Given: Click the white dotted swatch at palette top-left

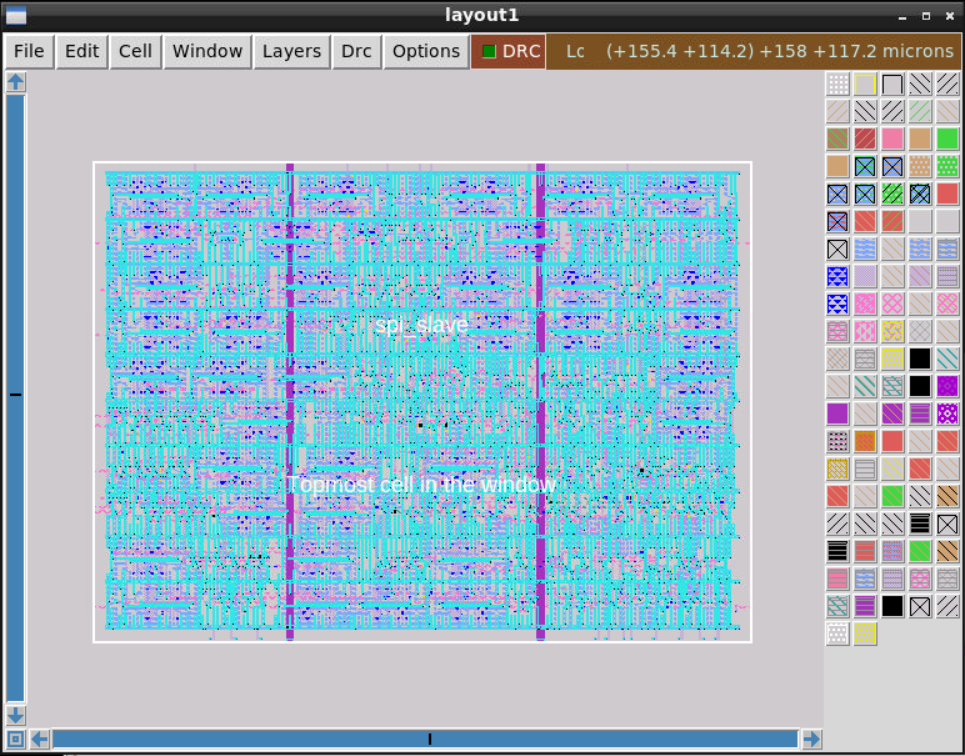Looking at the screenshot, I should [x=837, y=84].
